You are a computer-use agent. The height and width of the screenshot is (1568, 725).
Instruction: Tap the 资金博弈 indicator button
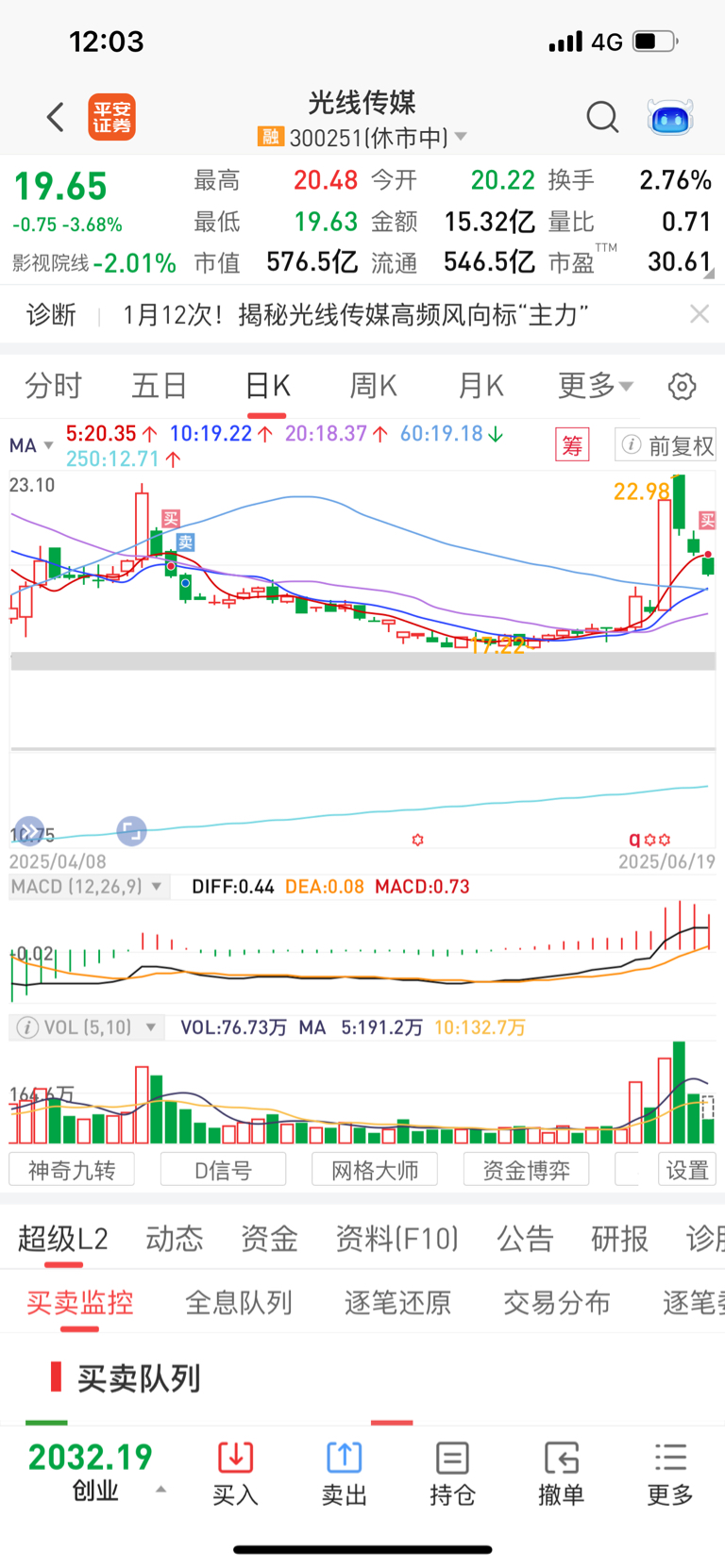point(526,1170)
